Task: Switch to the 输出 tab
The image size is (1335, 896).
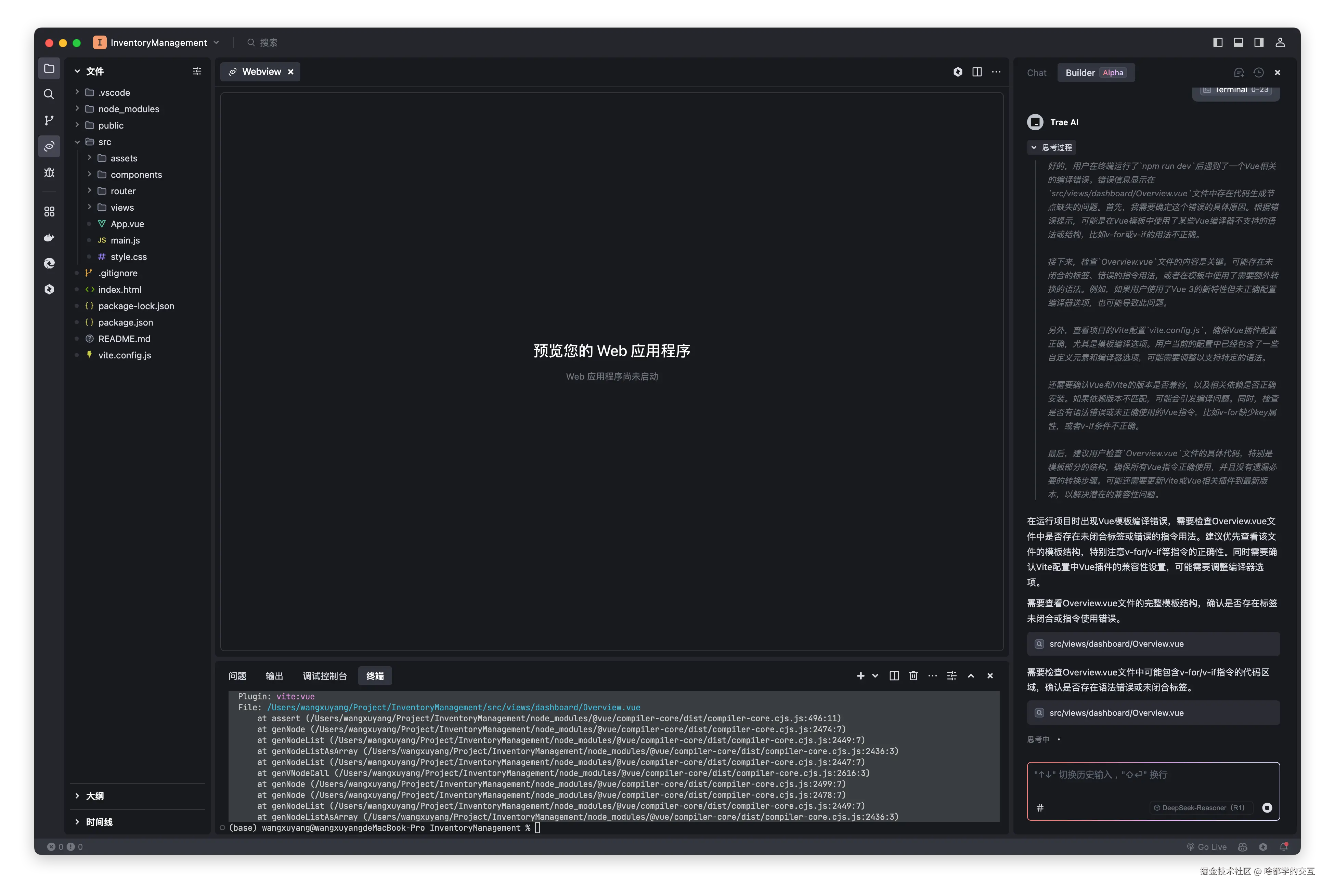Action: 274,676
